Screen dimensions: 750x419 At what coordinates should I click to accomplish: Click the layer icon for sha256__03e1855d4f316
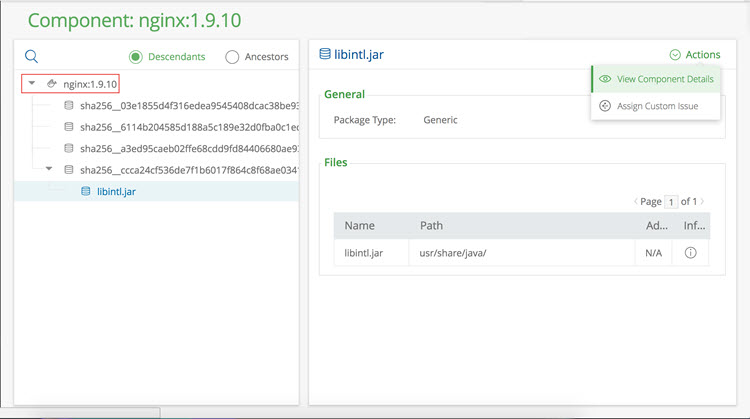tap(69, 105)
